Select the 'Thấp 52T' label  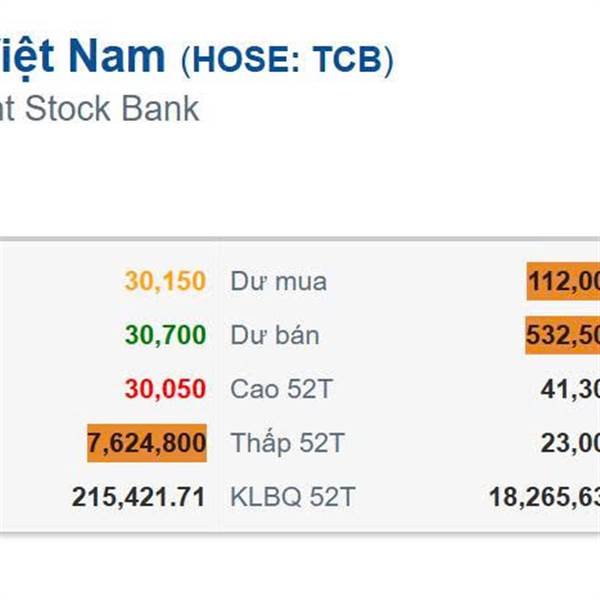click(x=284, y=442)
